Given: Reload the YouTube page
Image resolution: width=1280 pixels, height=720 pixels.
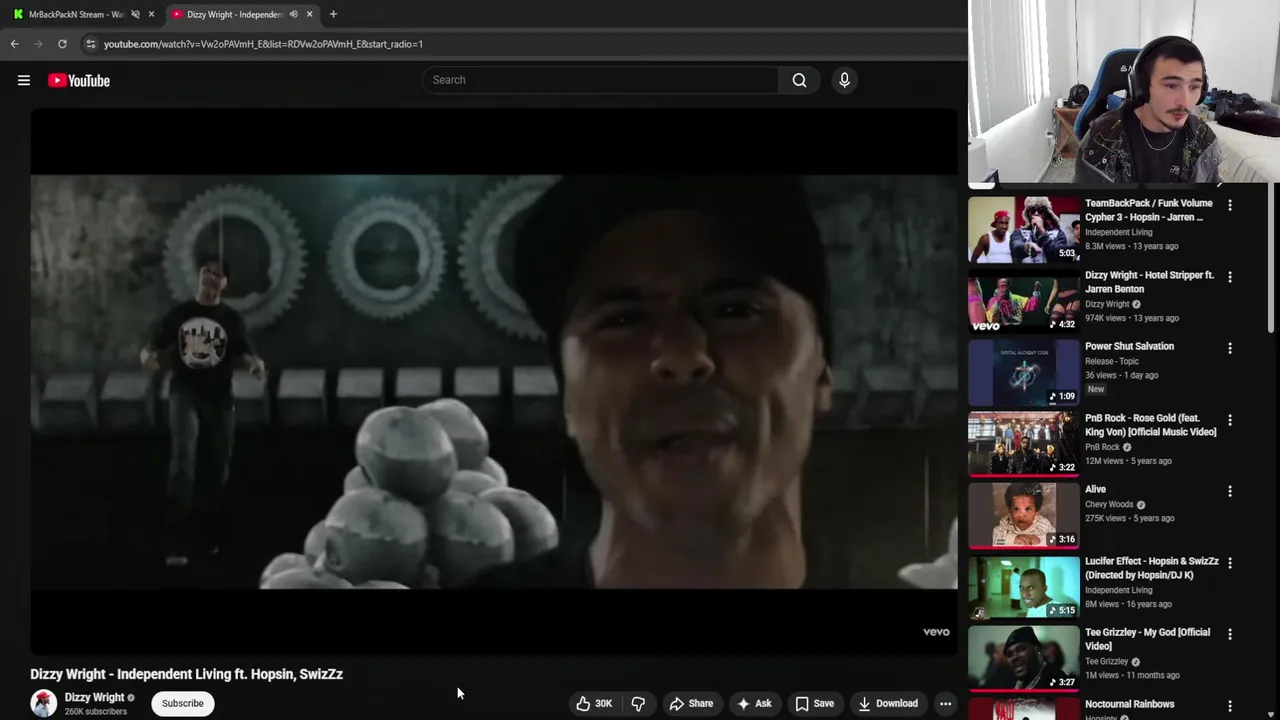Looking at the screenshot, I should 62,44.
